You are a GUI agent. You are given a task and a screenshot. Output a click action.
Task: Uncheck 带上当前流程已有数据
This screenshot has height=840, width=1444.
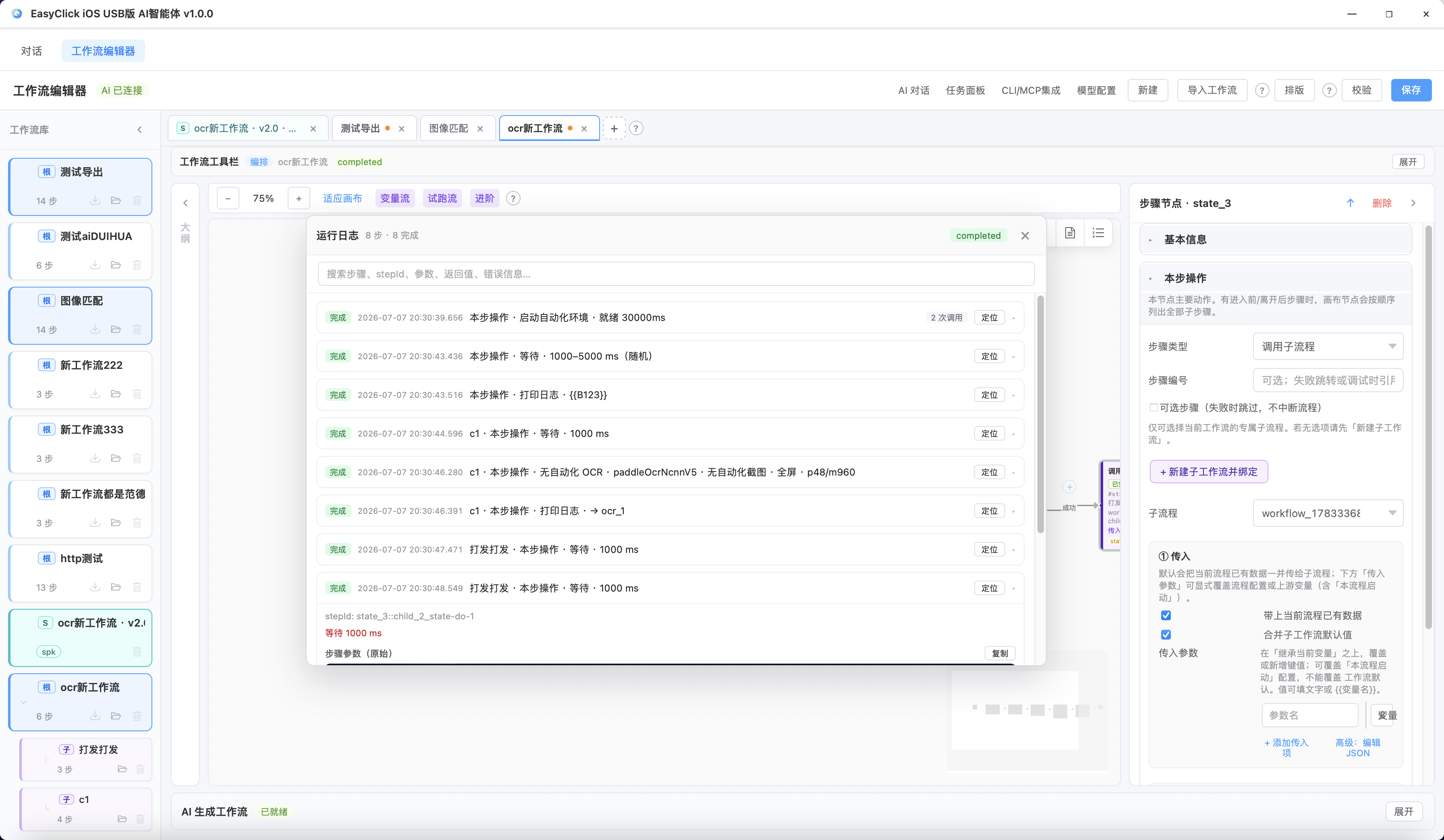pos(1166,615)
